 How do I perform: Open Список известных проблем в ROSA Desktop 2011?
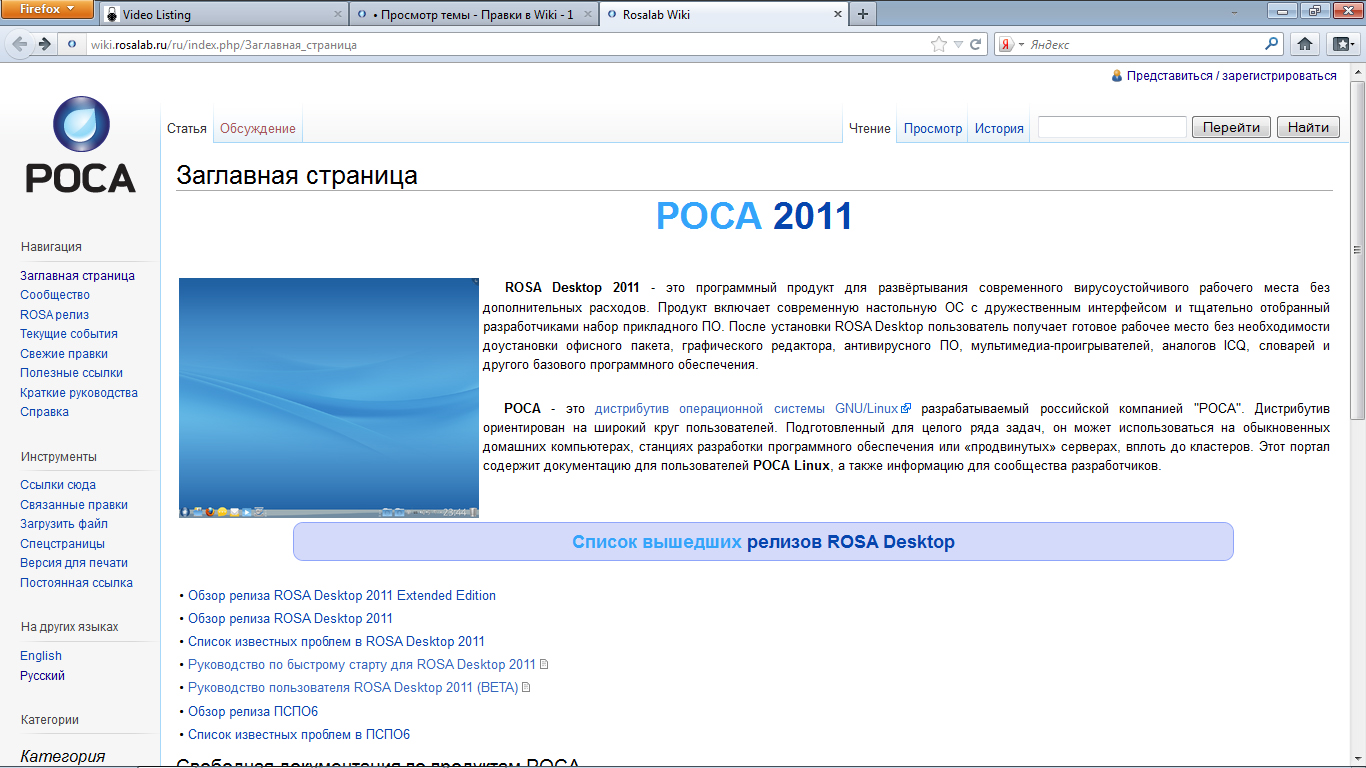(336, 642)
